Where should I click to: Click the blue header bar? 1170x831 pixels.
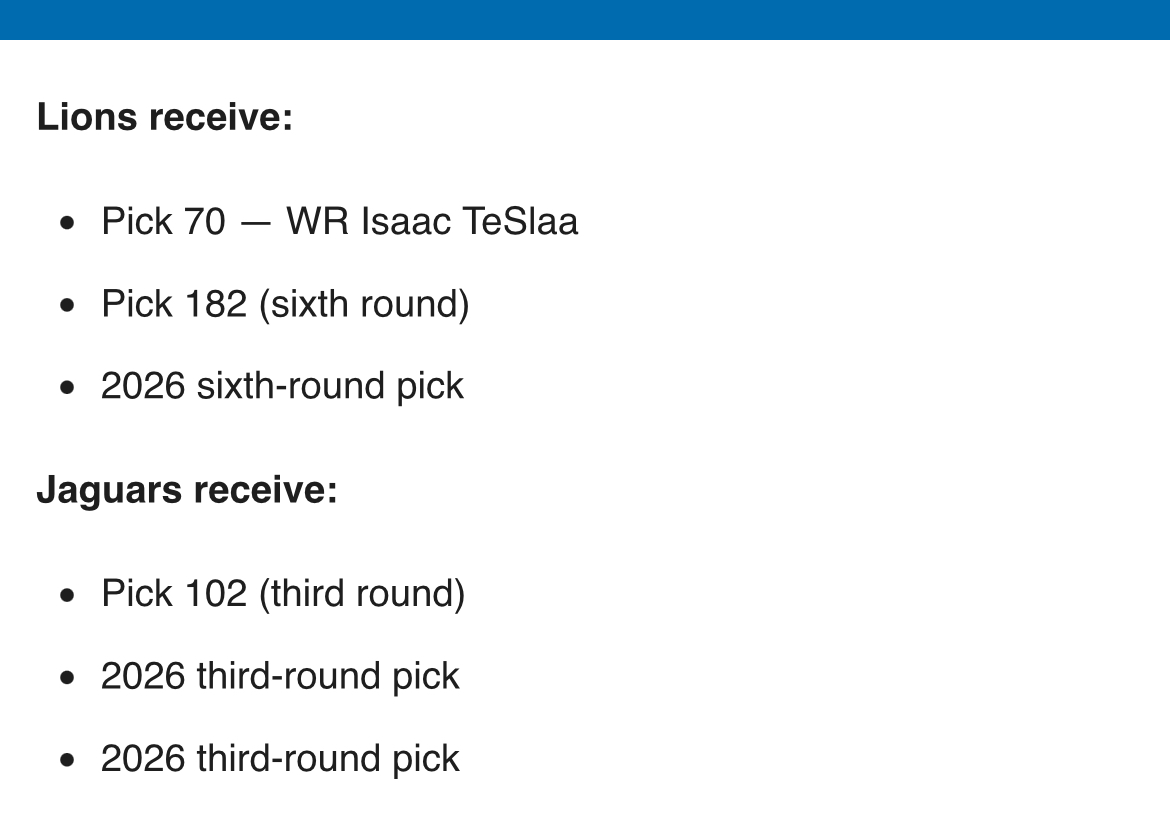(x=585, y=19)
